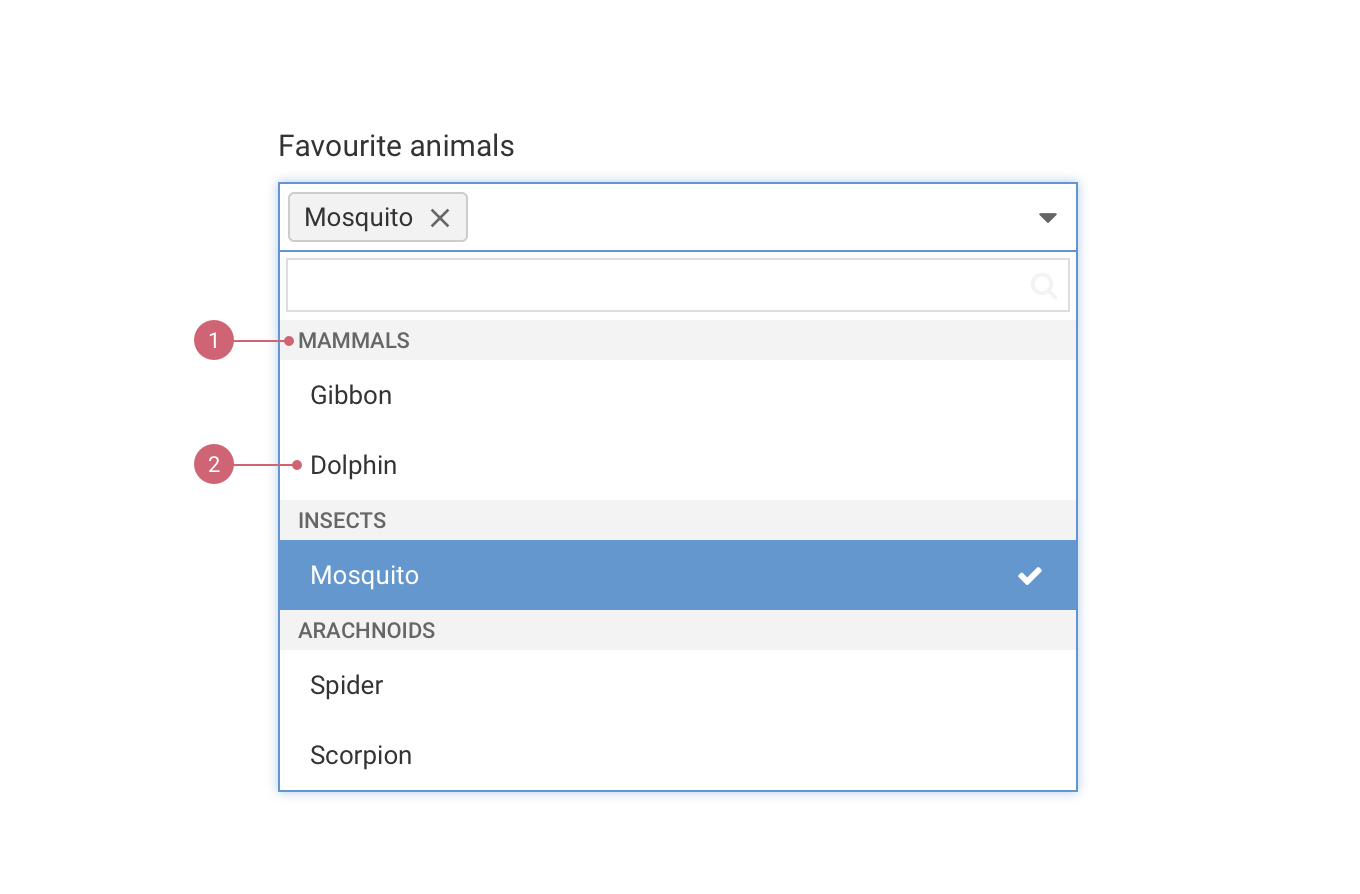1360x894 pixels.
Task: Click the connector dot near MAMMALS header
Action: [290, 340]
